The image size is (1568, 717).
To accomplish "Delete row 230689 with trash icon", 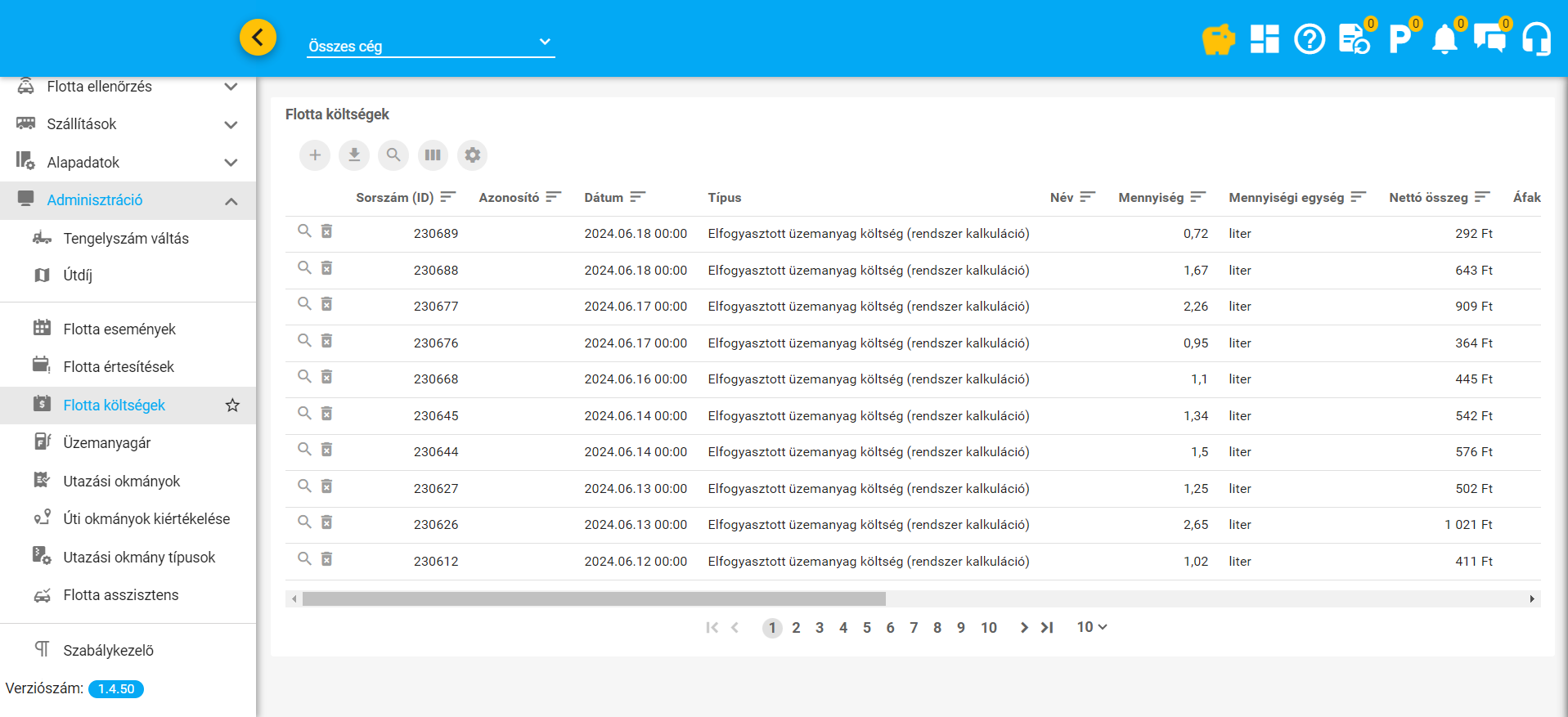I will tap(326, 231).
